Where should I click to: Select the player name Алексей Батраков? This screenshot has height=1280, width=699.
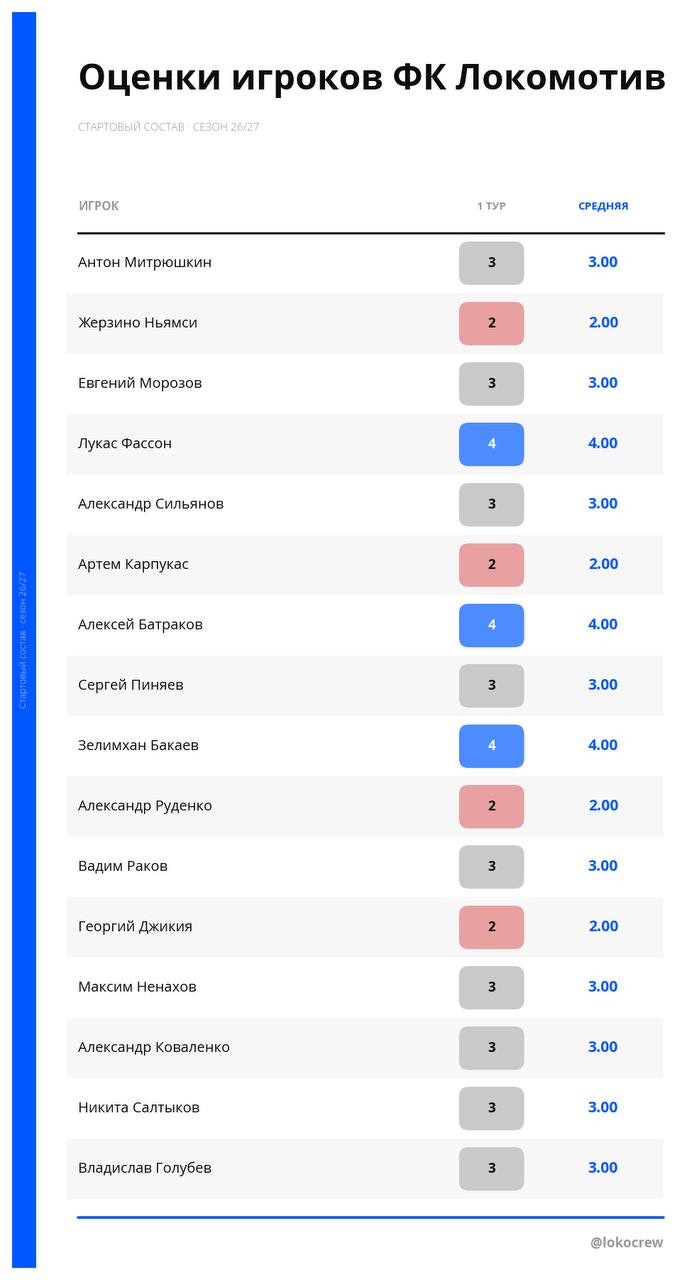140,624
